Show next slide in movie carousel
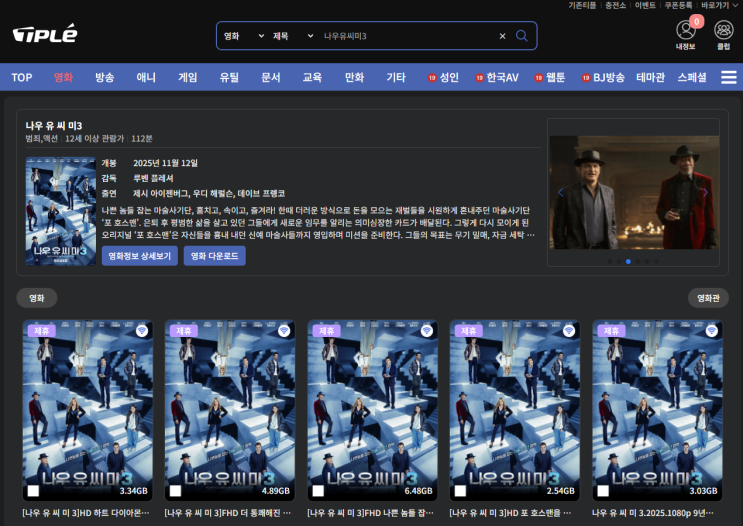This screenshot has width=743, height=526. (706, 192)
